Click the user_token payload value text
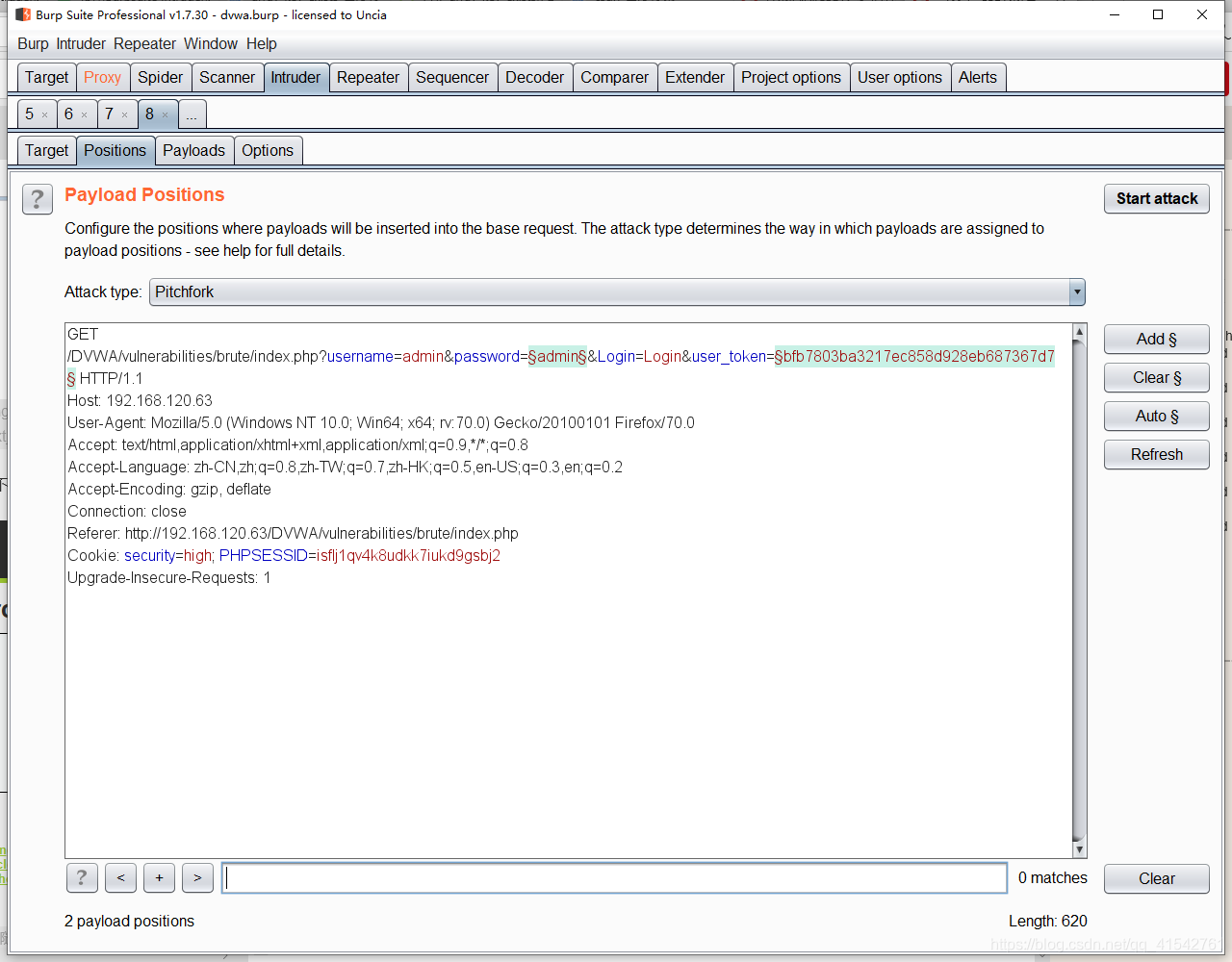This screenshot has width=1232, height=962. tap(914, 356)
